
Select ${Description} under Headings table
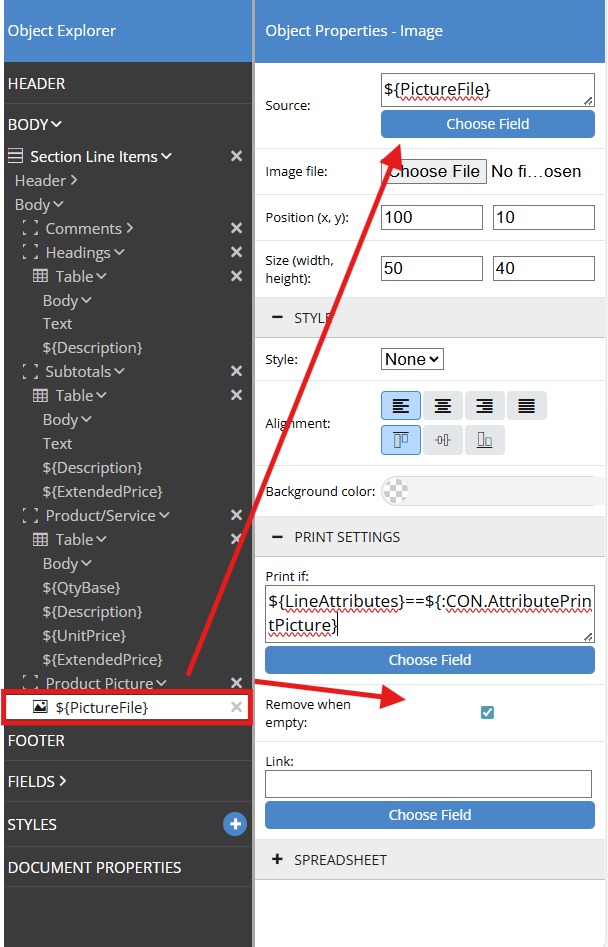click(92, 348)
